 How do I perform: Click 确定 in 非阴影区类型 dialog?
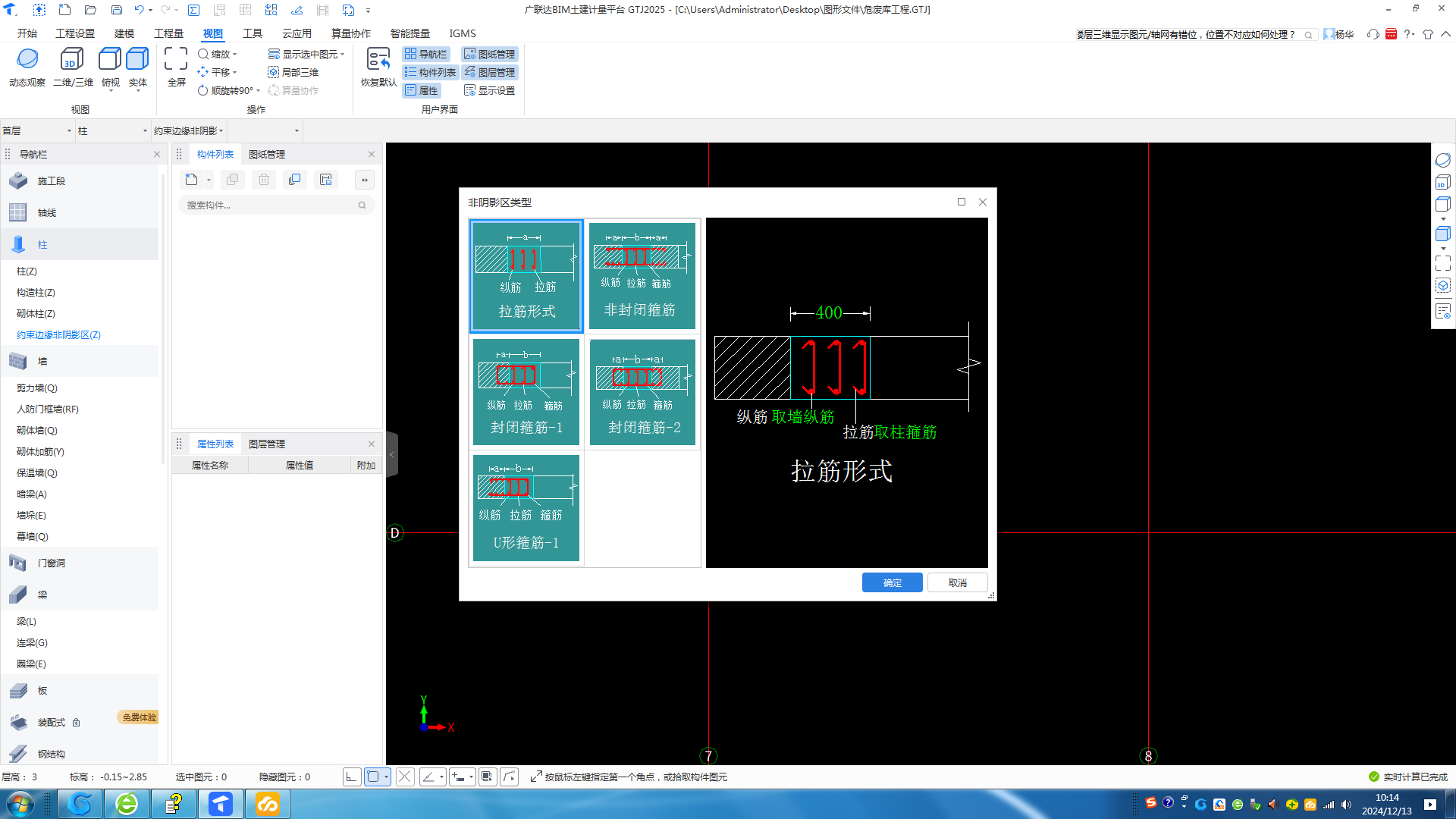[x=893, y=582]
